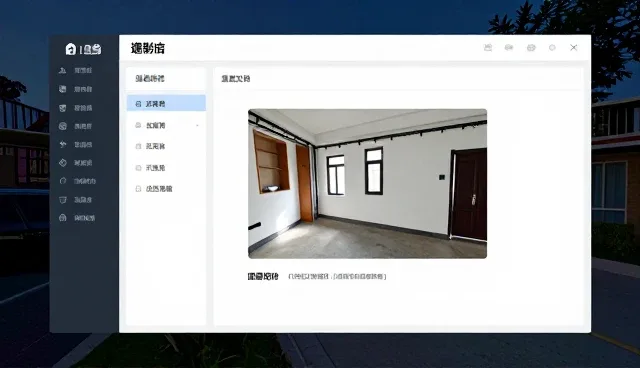This screenshot has width=640, height=368.
Task: Click the large window title beside the dark sidebar
Action: (148, 48)
